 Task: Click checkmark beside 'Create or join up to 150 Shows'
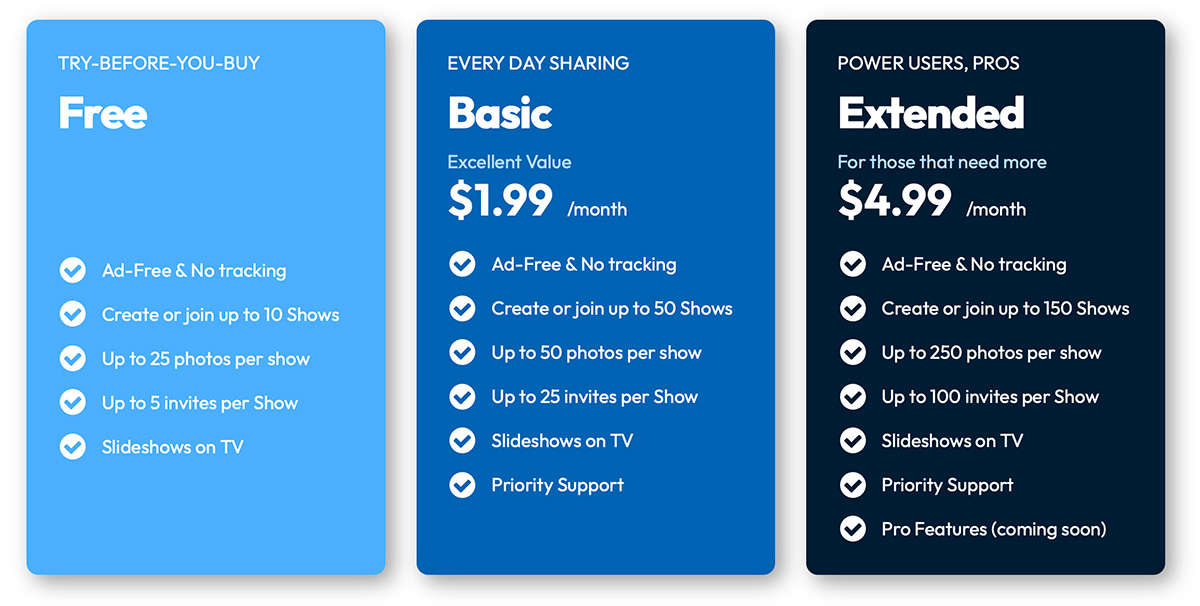click(852, 309)
